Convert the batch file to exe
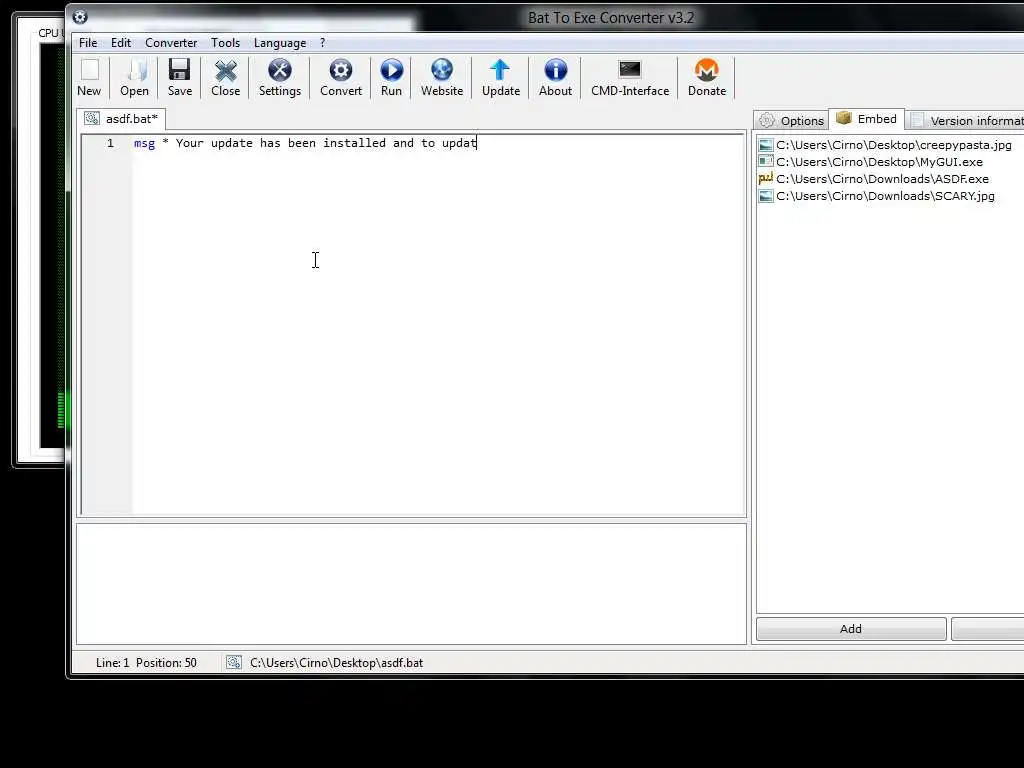 pos(341,77)
